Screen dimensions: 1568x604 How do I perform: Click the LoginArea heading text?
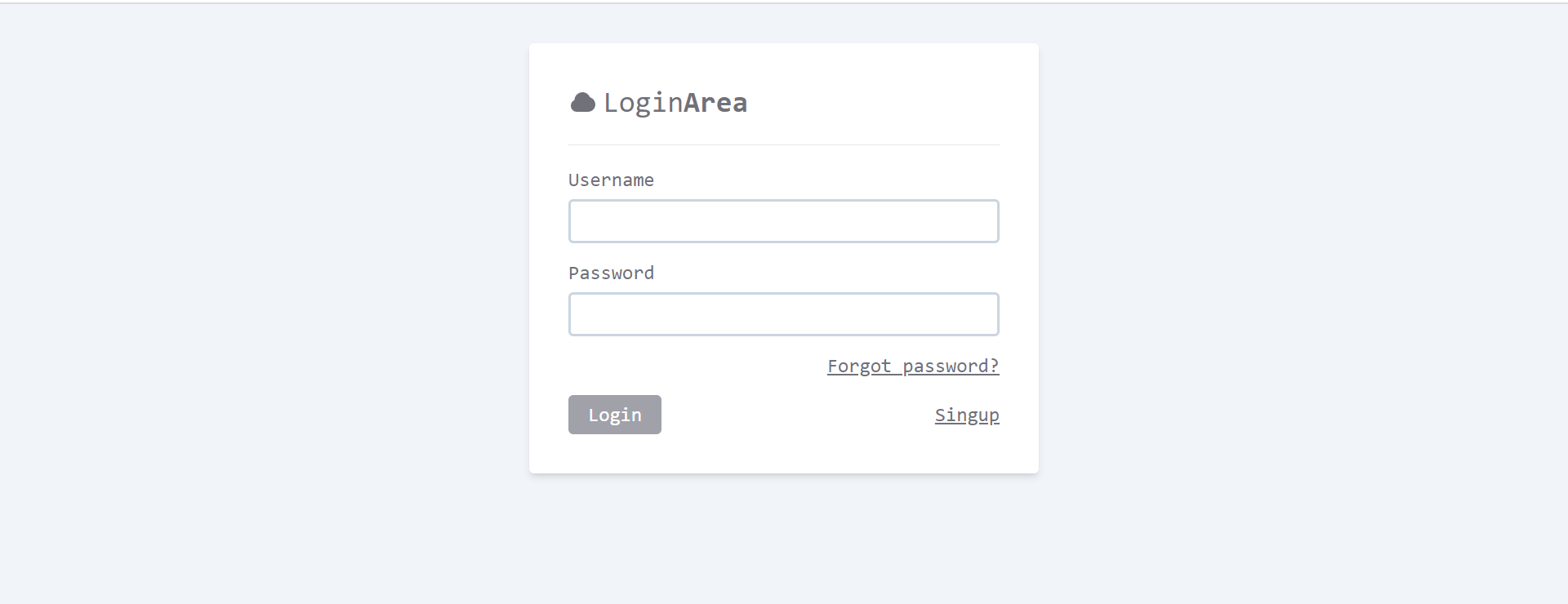point(675,103)
